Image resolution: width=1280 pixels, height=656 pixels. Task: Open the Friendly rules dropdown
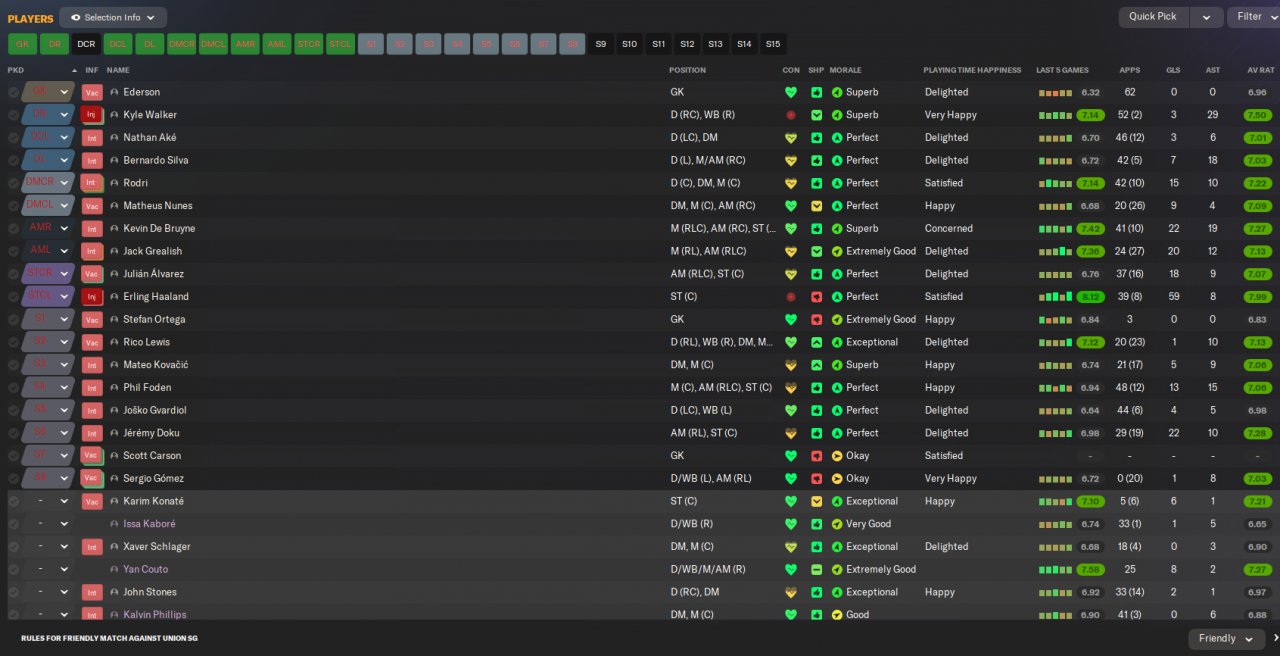[x=1227, y=638]
